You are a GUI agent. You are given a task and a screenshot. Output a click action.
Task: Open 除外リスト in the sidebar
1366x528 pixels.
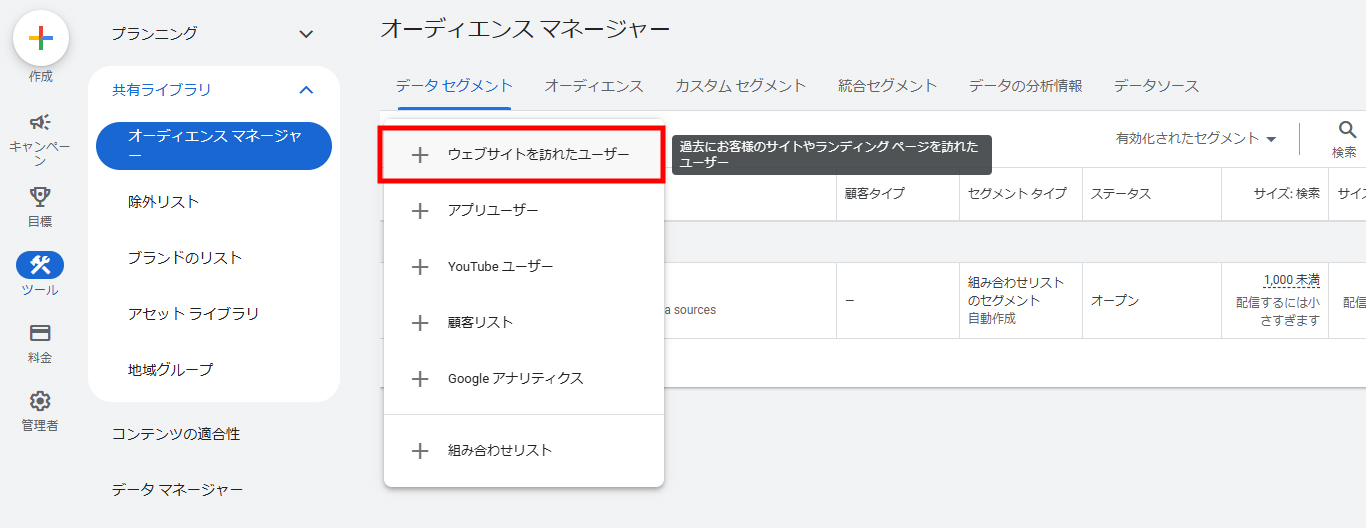[164, 202]
